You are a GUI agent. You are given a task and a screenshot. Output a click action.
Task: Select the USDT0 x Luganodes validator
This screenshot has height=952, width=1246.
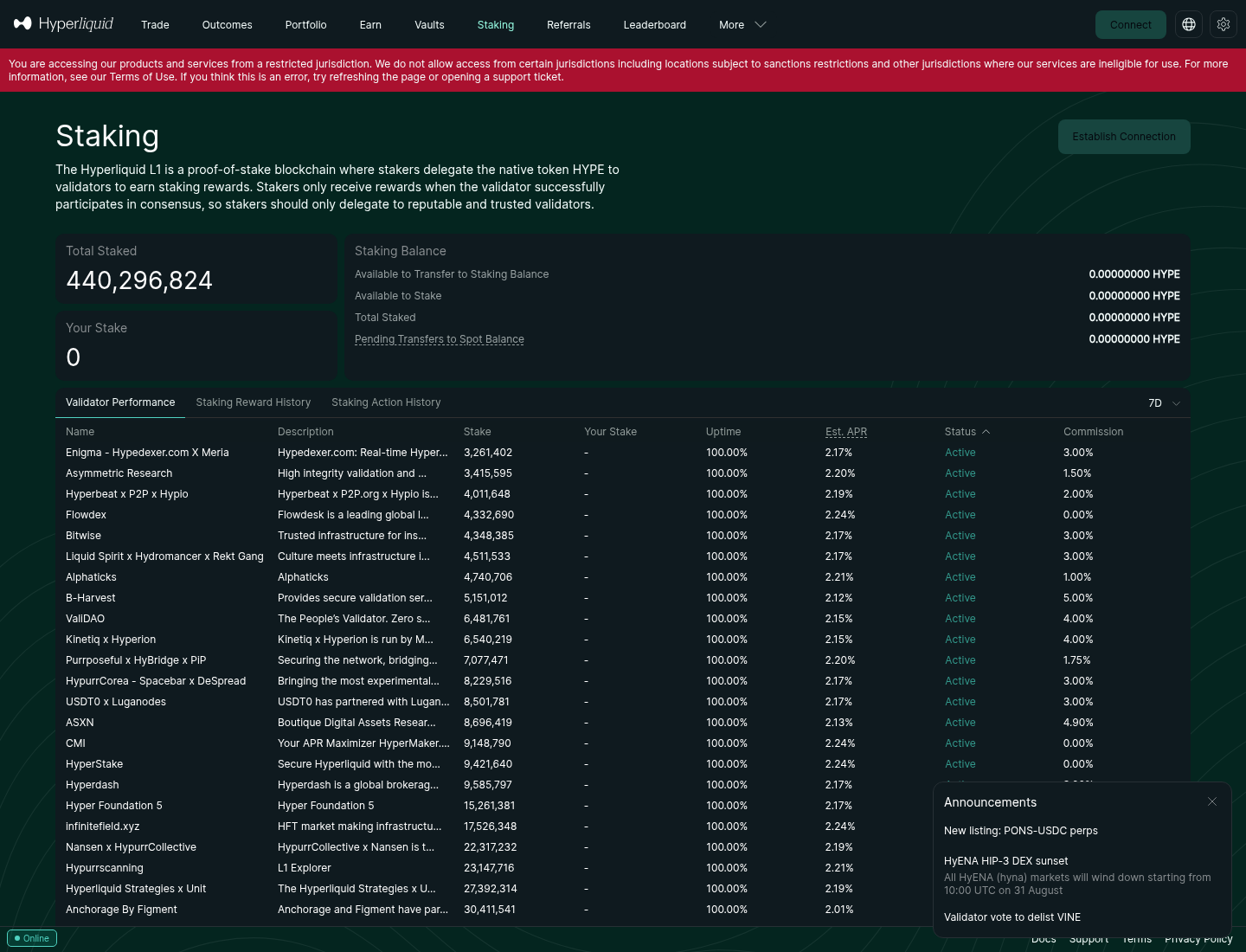click(116, 702)
